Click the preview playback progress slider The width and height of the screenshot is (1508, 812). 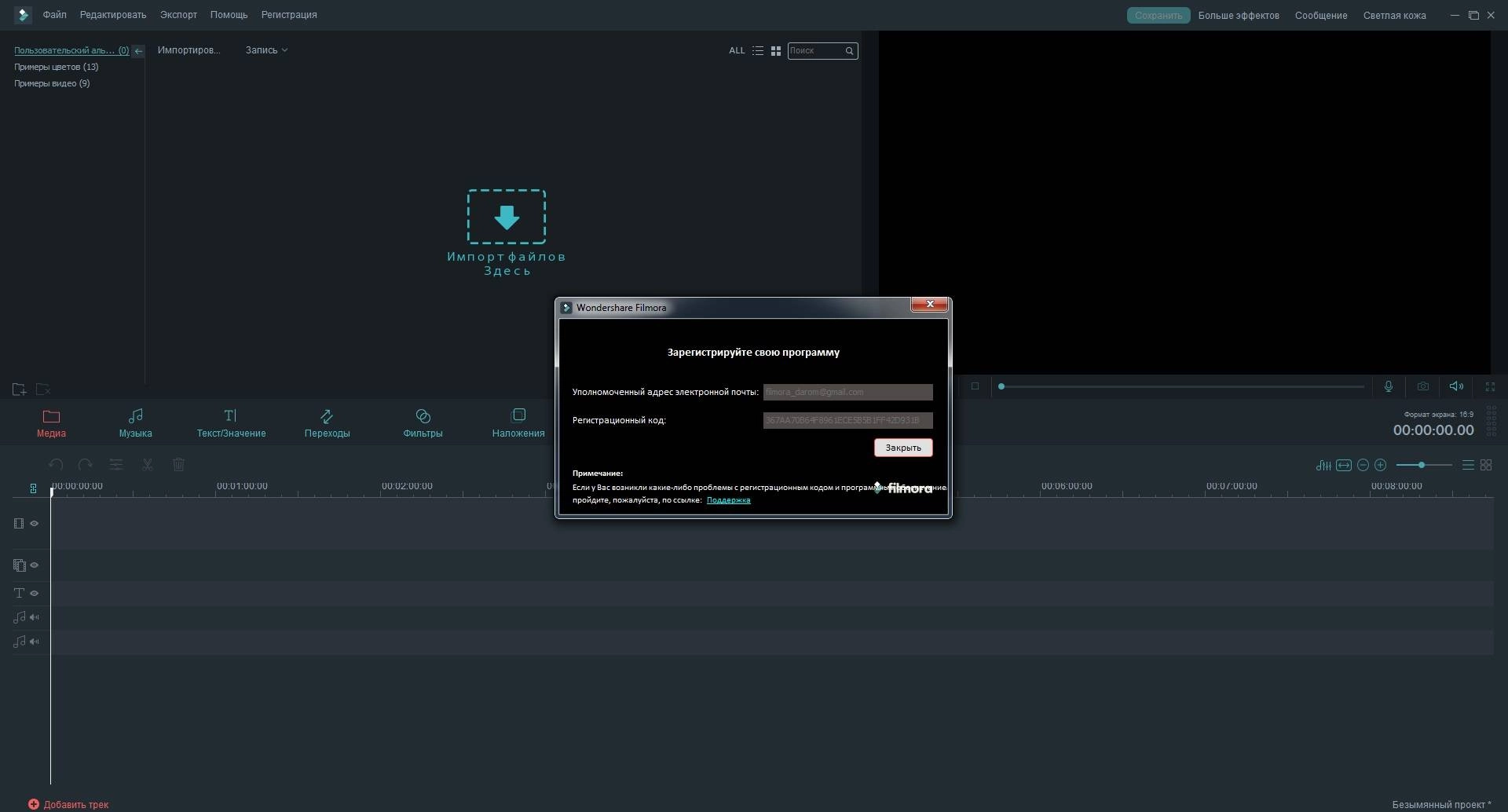pyautogui.click(x=1182, y=386)
